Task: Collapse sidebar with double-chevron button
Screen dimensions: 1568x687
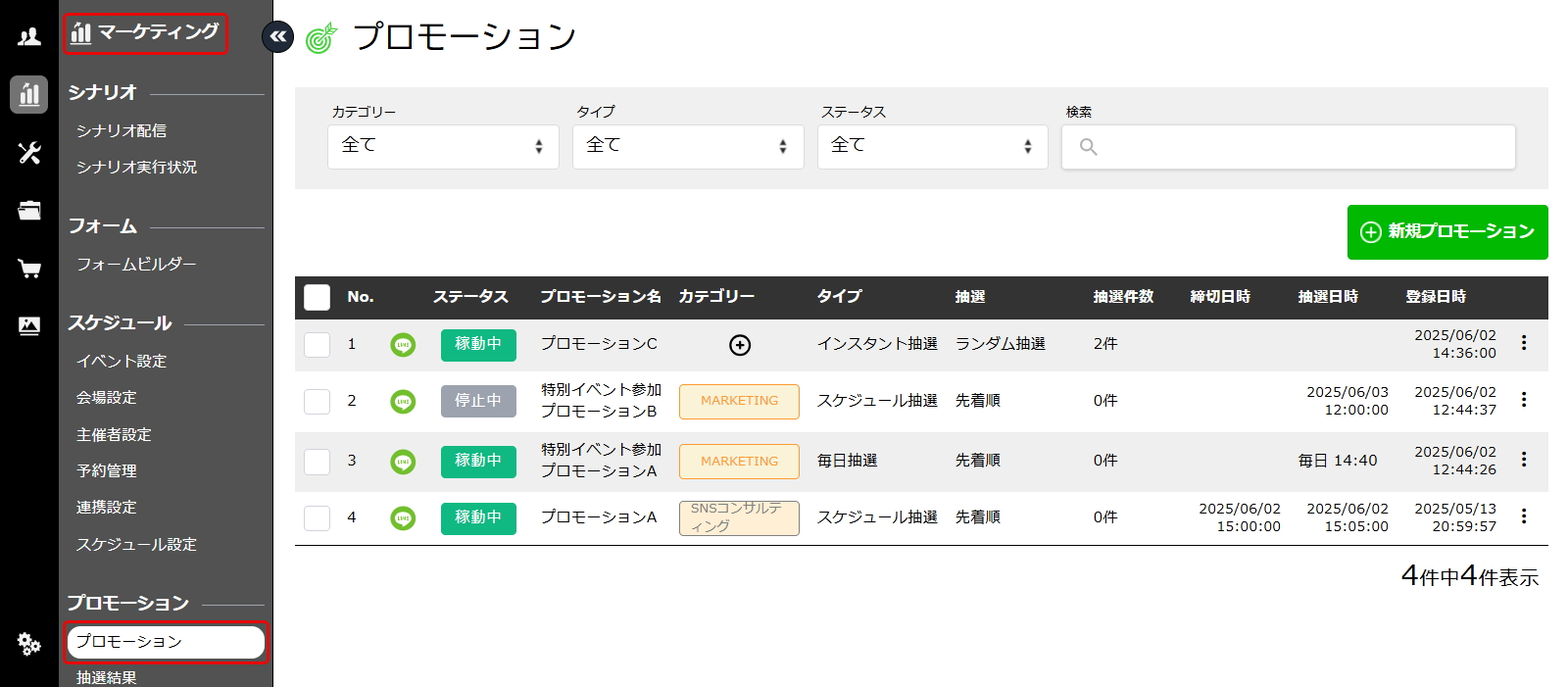Action: click(278, 37)
